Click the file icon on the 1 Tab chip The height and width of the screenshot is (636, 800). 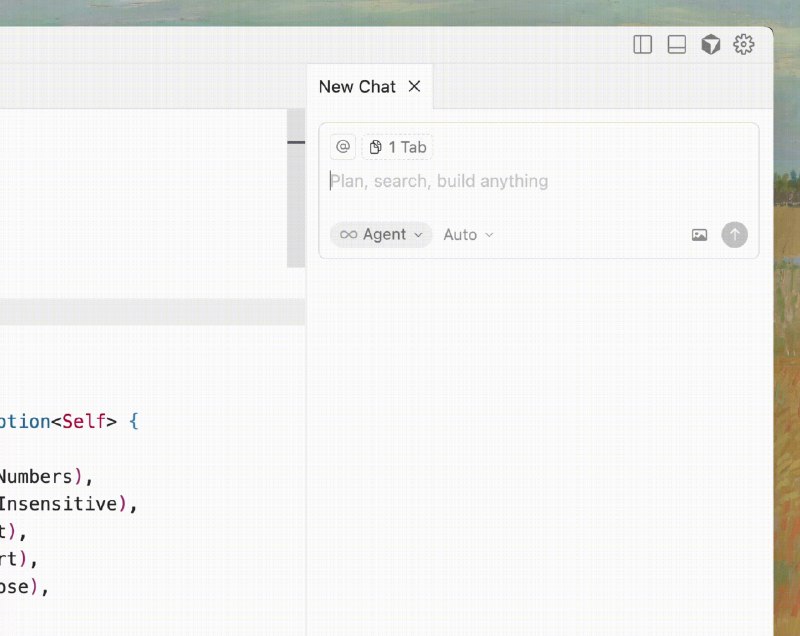377,146
